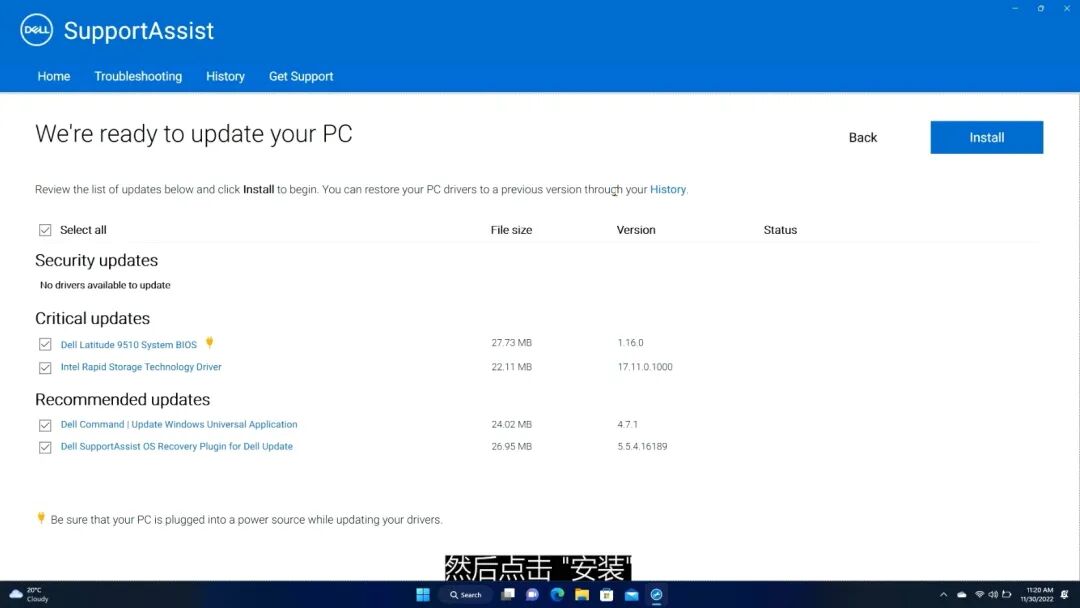The width and height of the screenshot is (1080, 608).
Task: Open Task View from taskbar
Action: (x=508, y=594)
